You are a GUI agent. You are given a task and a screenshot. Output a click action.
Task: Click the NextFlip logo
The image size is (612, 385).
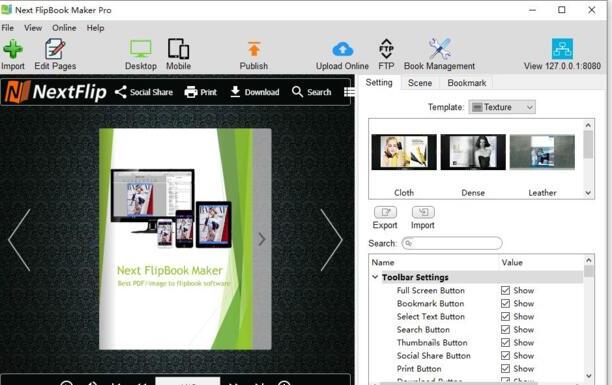pos(56,92)
